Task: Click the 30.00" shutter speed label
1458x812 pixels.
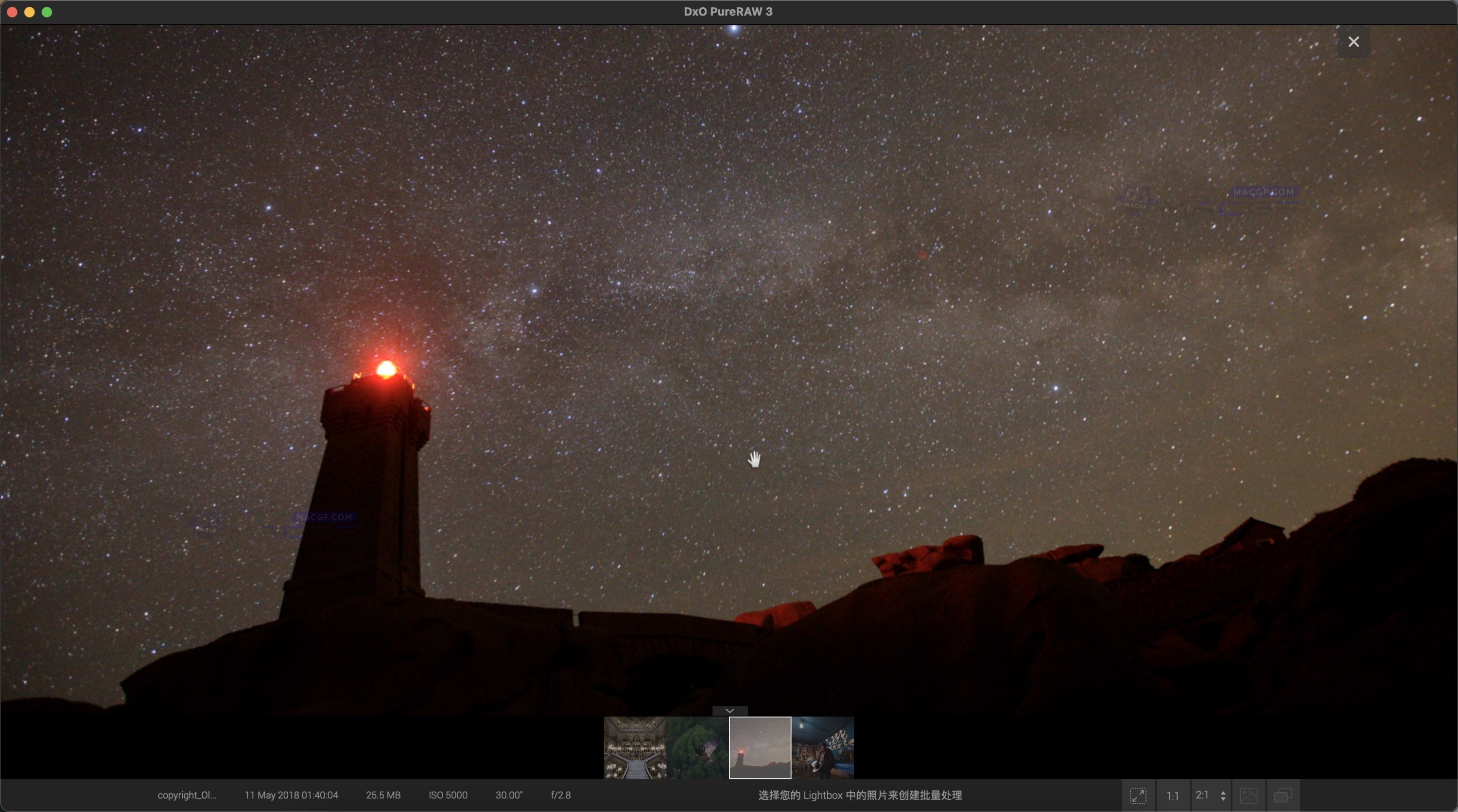Action: coord(509,795)
